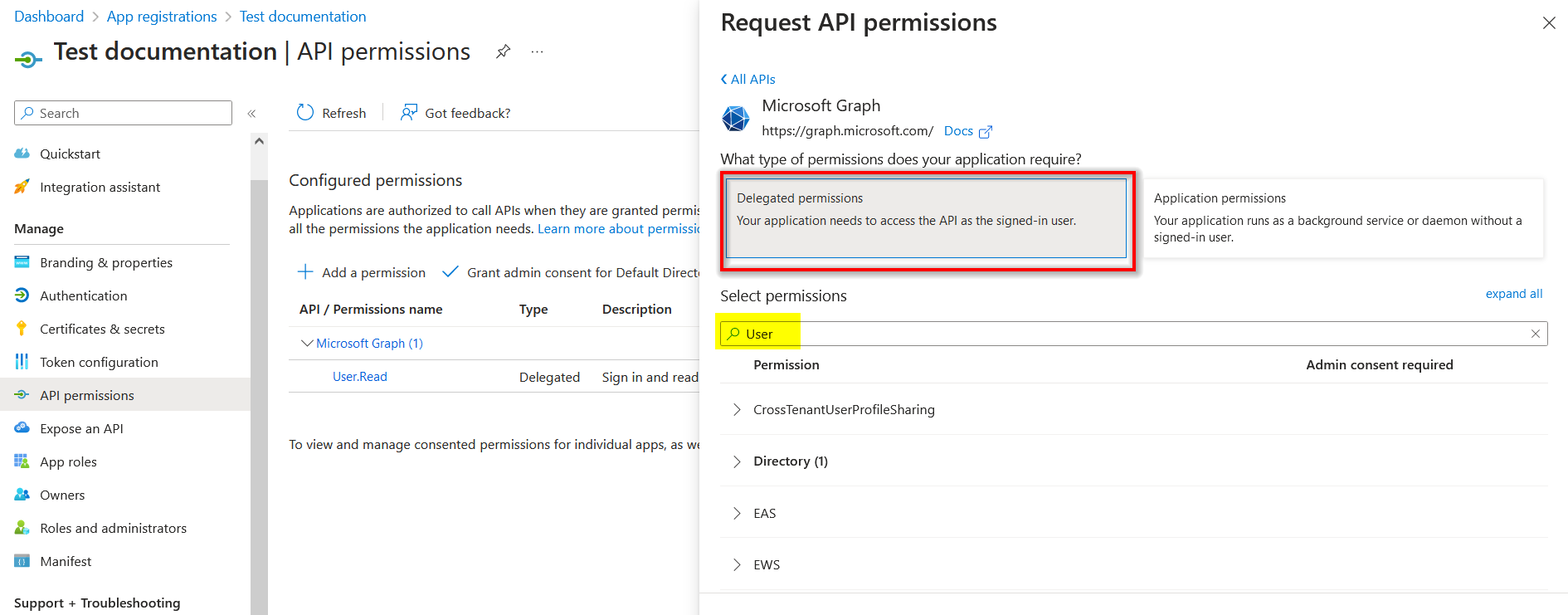Click the external link icon beside Docs

[x=986, y=132]
